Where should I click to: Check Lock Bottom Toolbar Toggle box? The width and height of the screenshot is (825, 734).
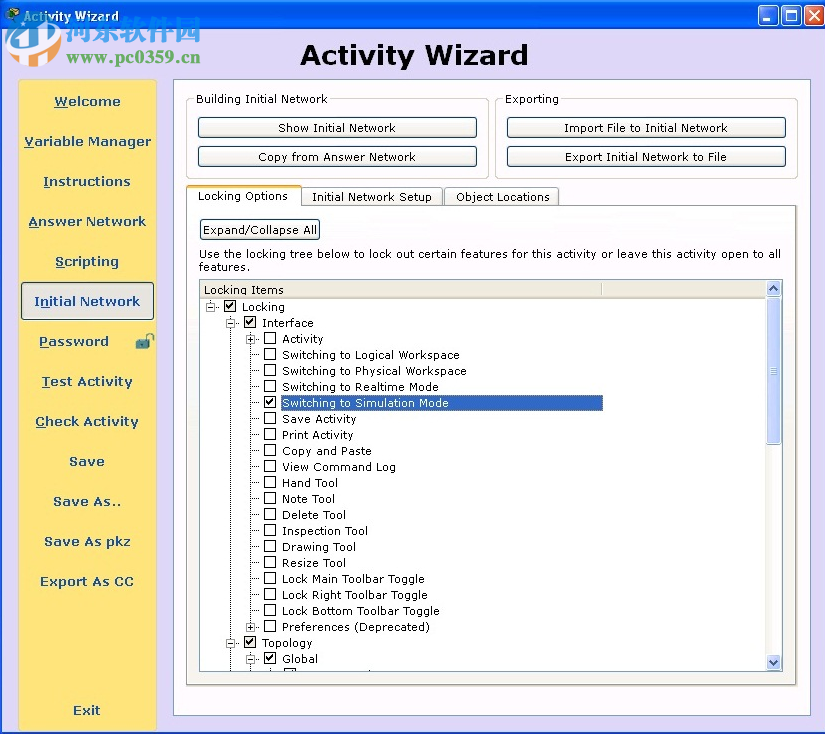(270, 610)
